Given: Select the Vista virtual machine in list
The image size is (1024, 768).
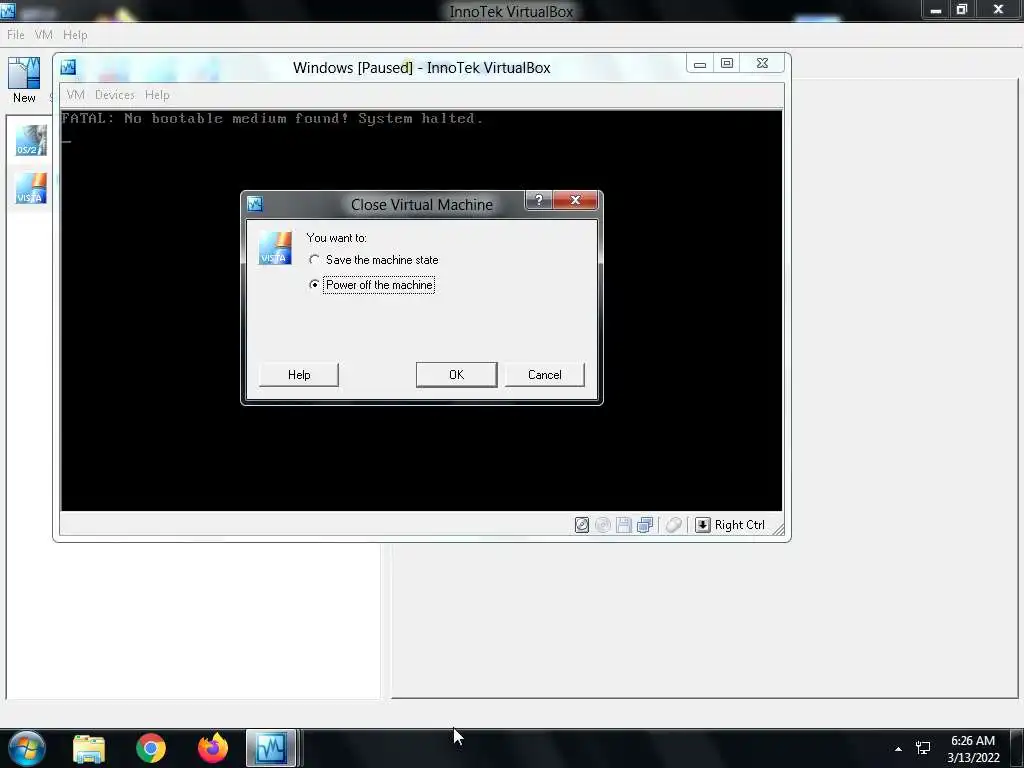Looking at the screenshot, I should [x=31, y=189].
